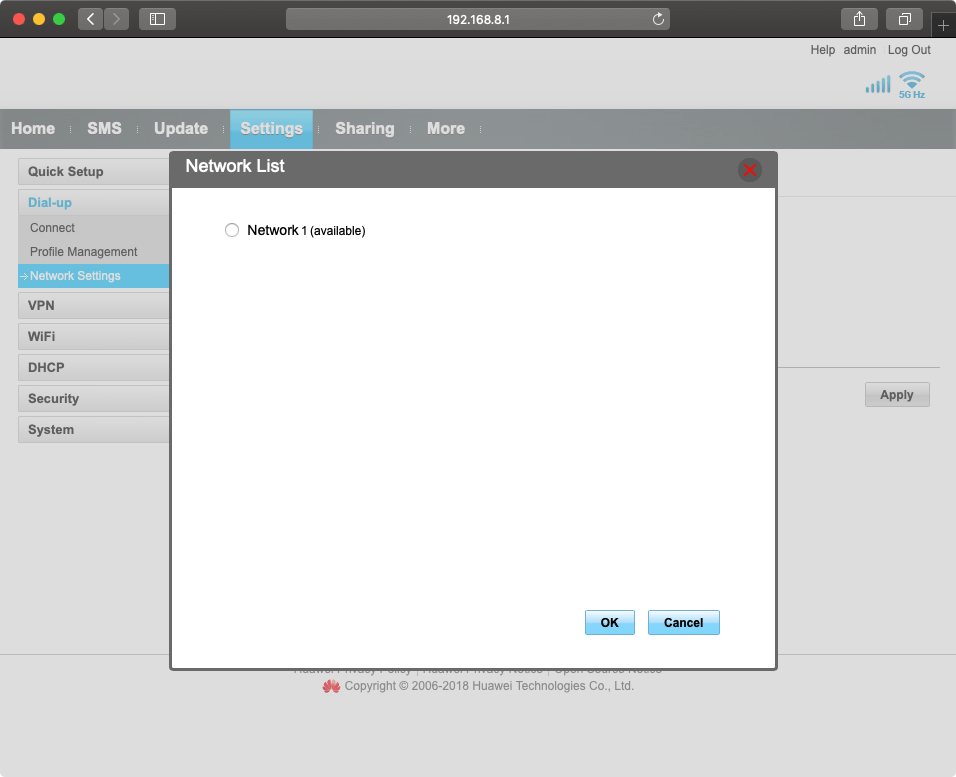
Task: Click the Safari sidebar toggle icon
Action: pos(157,18)
